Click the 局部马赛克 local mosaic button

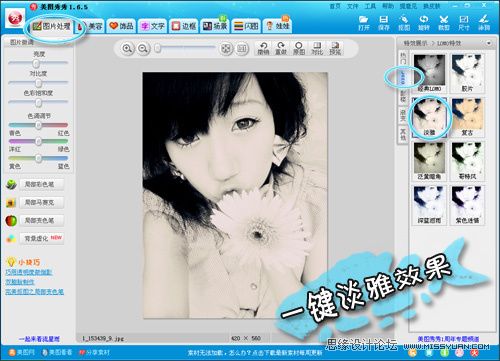42,202
